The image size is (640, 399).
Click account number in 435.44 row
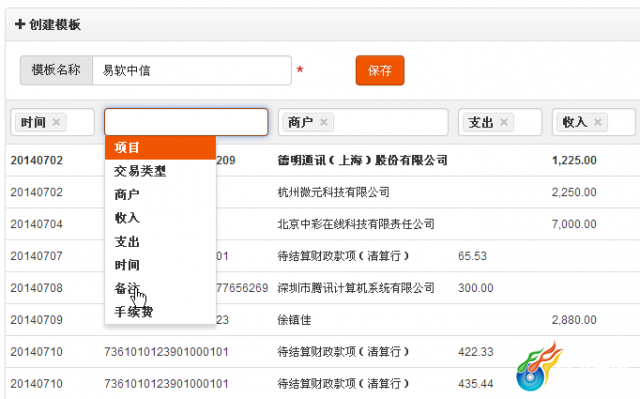(x=166, y=383)
